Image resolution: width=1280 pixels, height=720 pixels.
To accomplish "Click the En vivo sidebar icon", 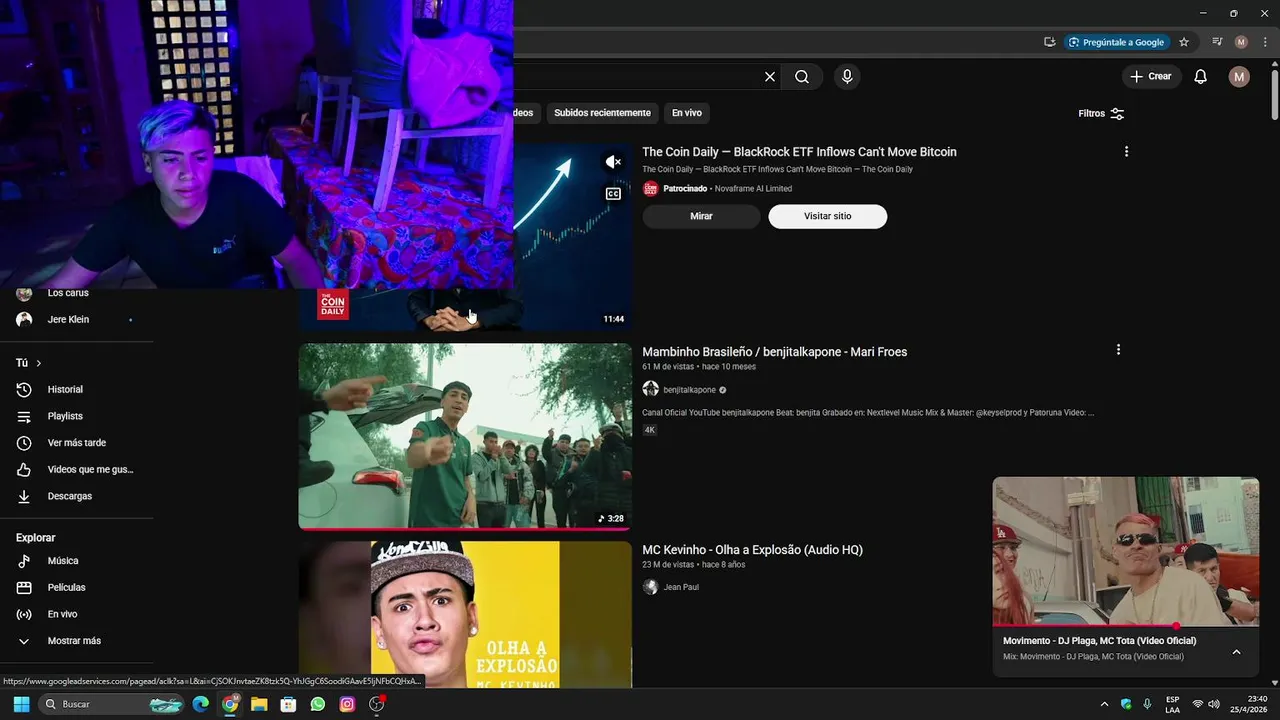I will [x=24, y=614].
